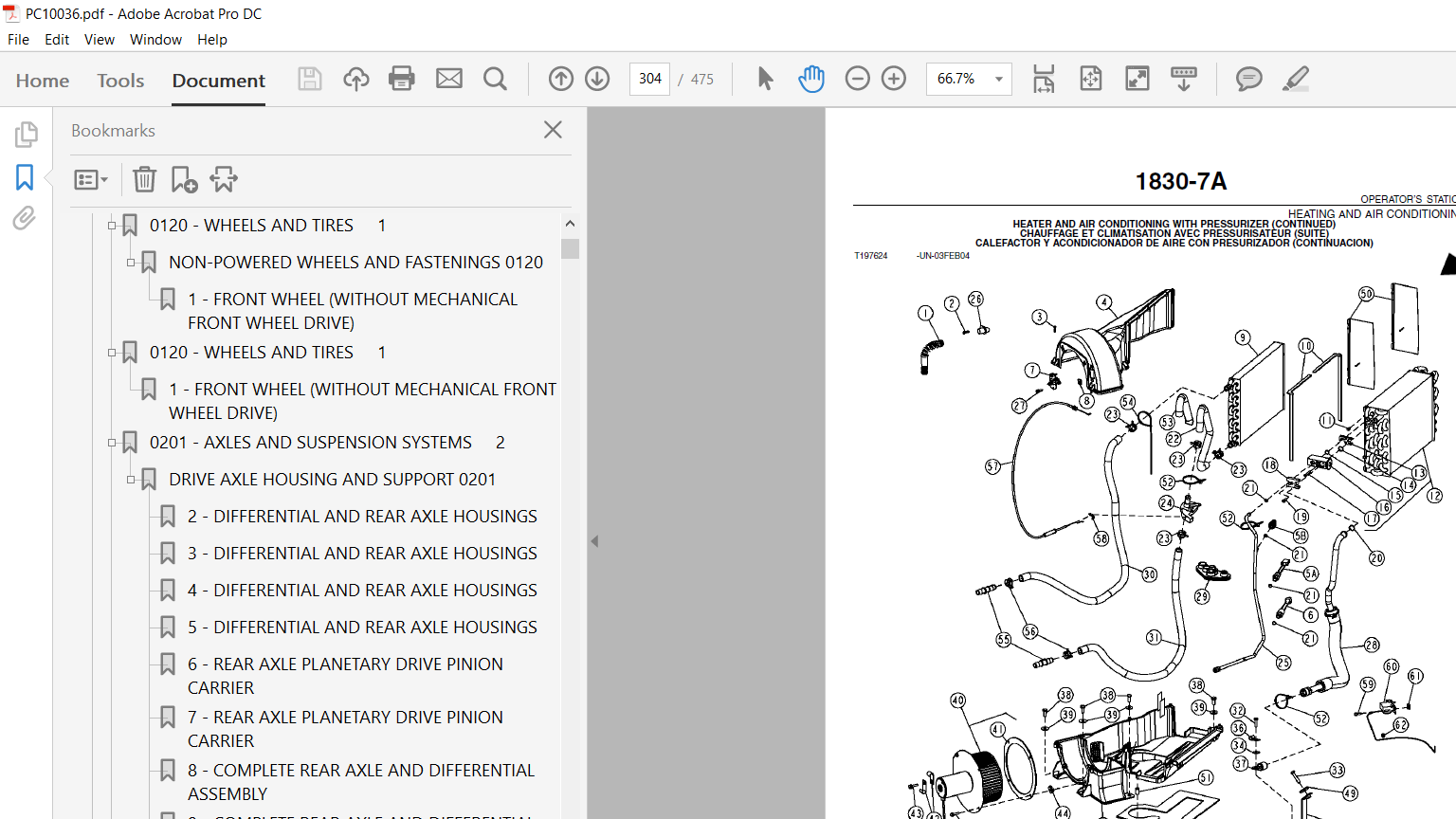
Task: Collapse 0201 - AXLES AND SUSPENSION SYSTEMS
Action: click(112, 443)
